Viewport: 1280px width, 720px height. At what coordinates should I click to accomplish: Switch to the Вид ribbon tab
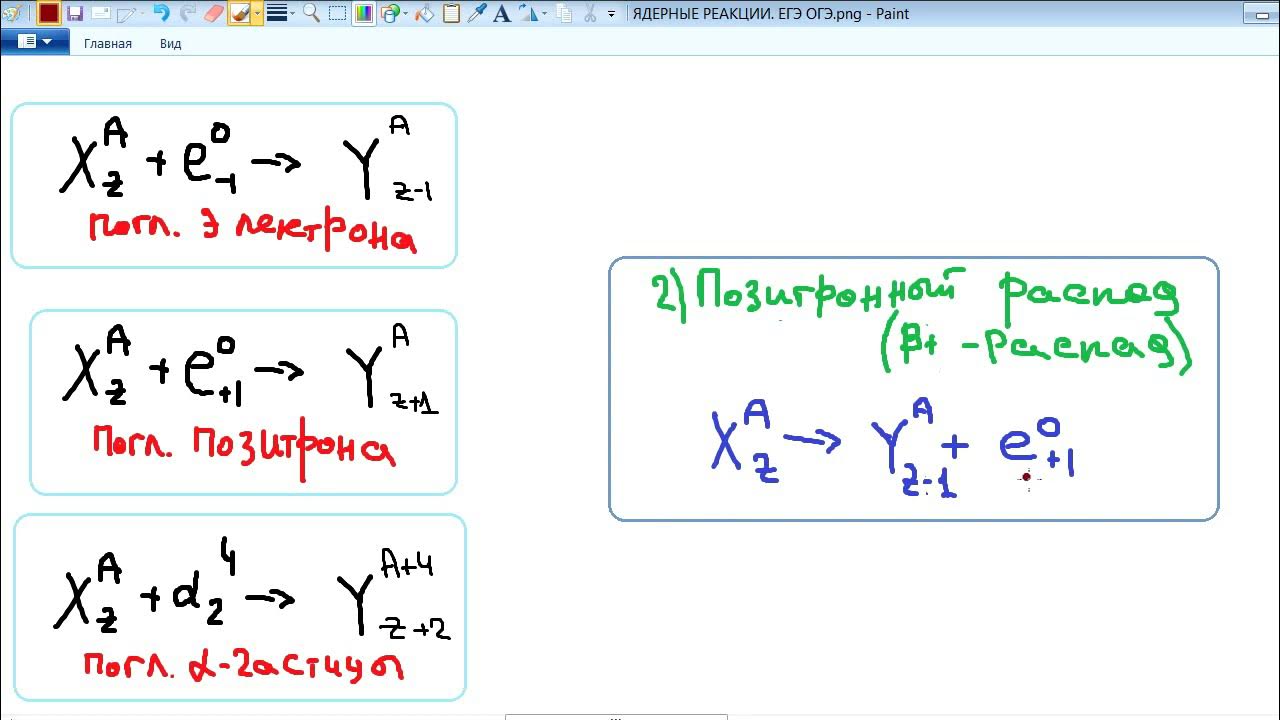tap(171, 44)
